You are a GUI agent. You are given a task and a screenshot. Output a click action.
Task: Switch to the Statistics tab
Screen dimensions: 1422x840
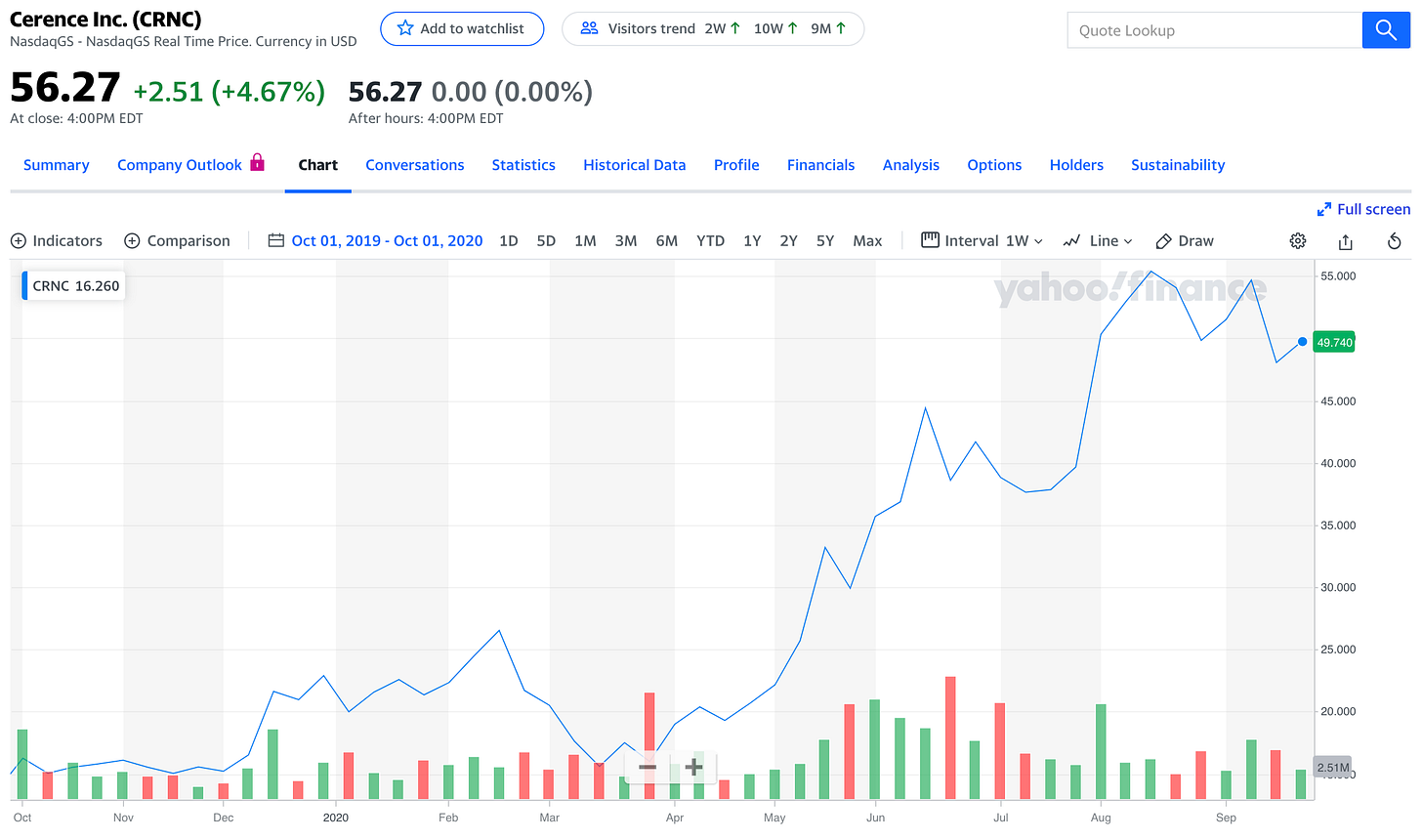523,165
